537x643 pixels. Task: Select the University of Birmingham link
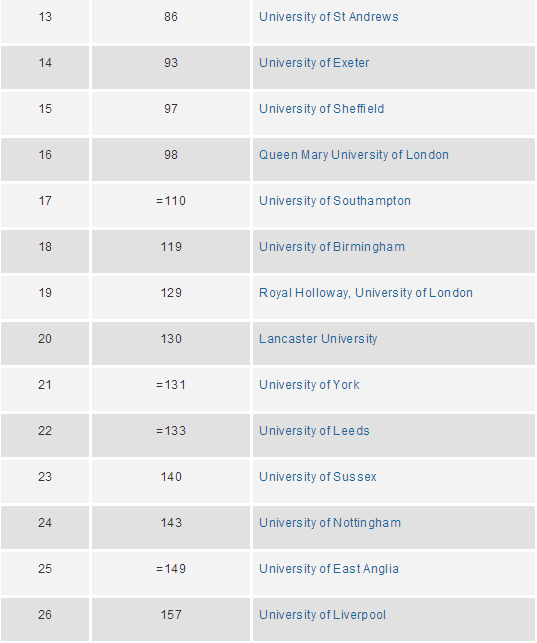332,246
